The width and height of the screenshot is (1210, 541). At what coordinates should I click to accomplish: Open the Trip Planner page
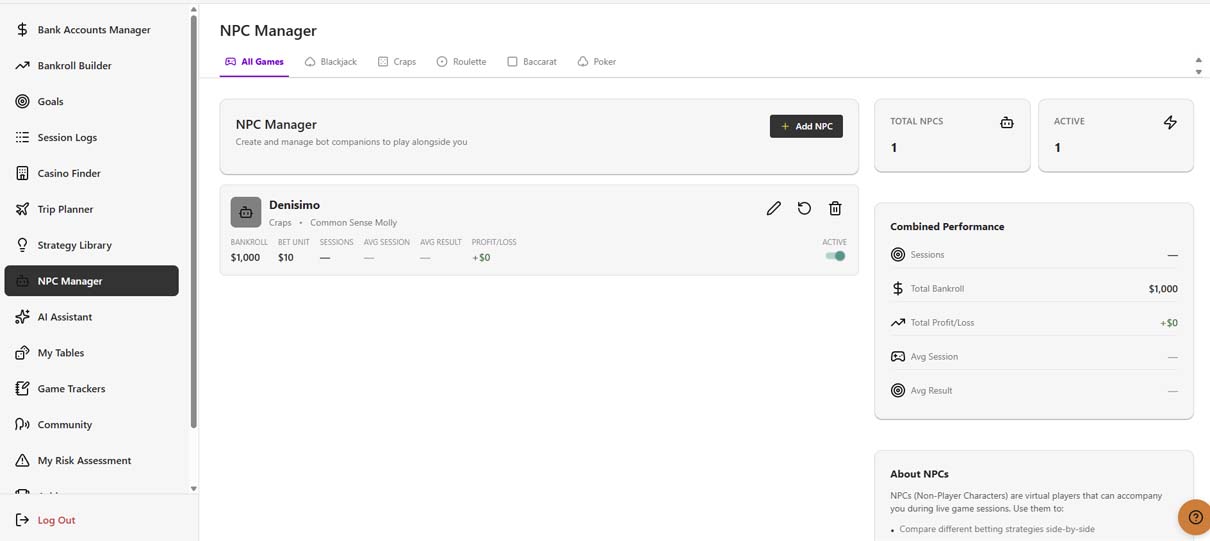click(x=65, y=209)
